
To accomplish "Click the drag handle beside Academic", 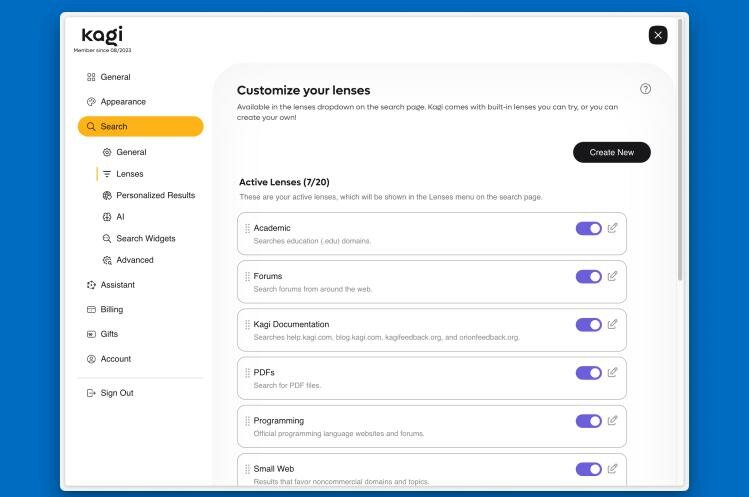I will click(247, 228).
